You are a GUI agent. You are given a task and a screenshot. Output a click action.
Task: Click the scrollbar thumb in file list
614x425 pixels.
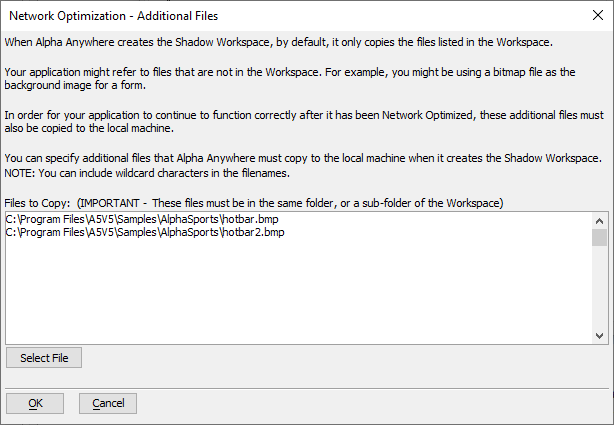coord(599,237)
